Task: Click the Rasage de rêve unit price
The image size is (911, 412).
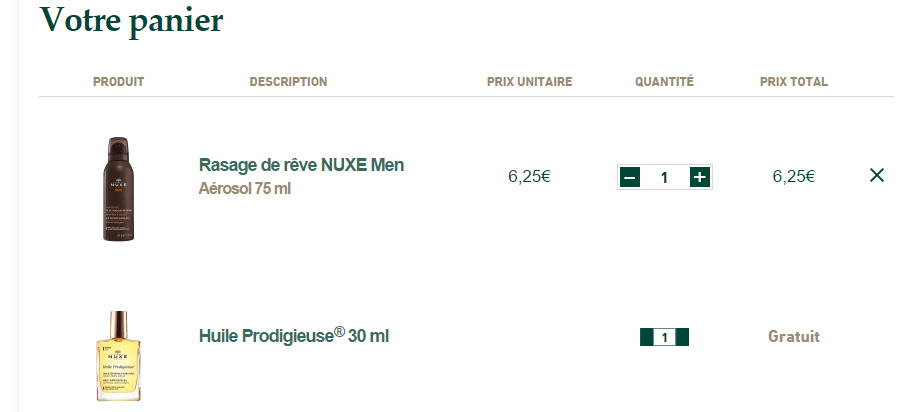Action: tap(529, 177)
